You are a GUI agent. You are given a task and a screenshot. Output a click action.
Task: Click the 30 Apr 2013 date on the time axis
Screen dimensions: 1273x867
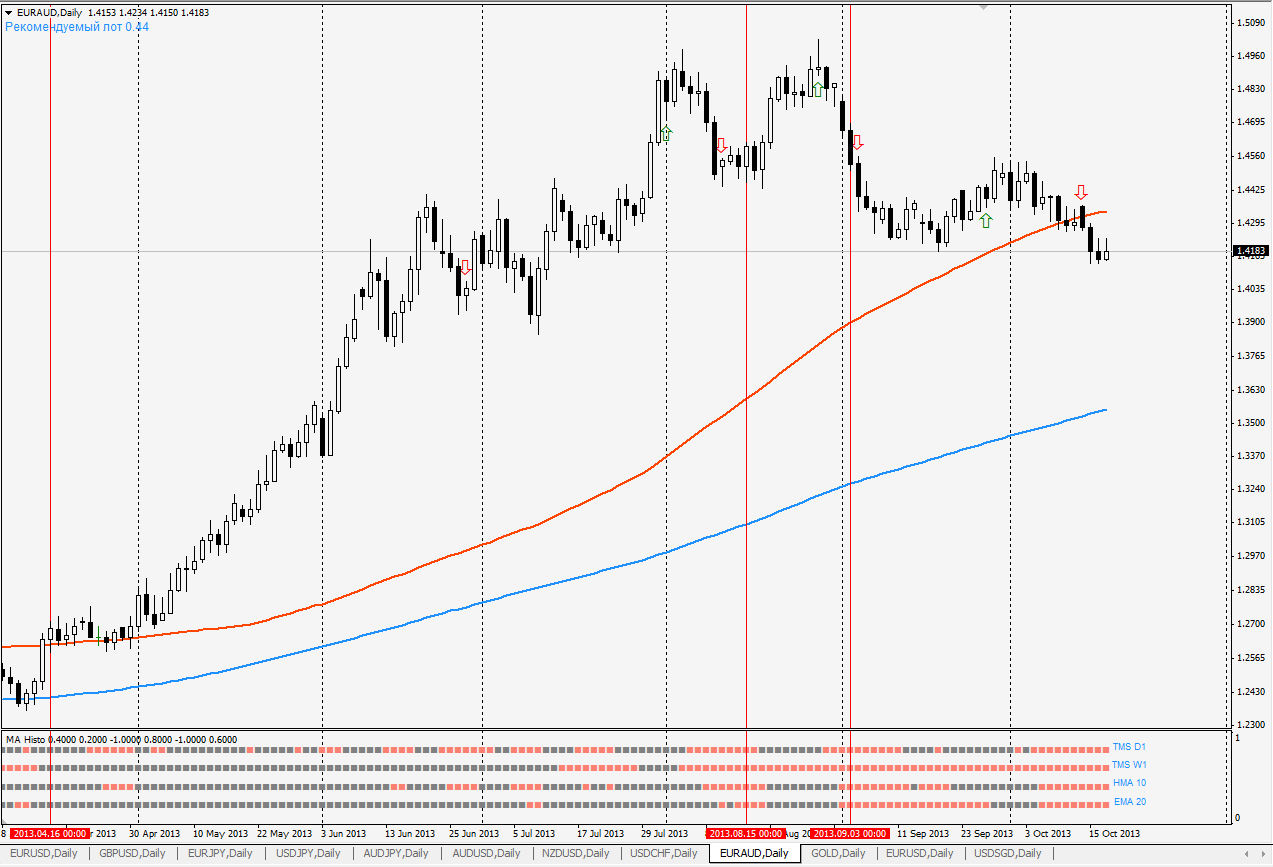click(x=155, y=833)
